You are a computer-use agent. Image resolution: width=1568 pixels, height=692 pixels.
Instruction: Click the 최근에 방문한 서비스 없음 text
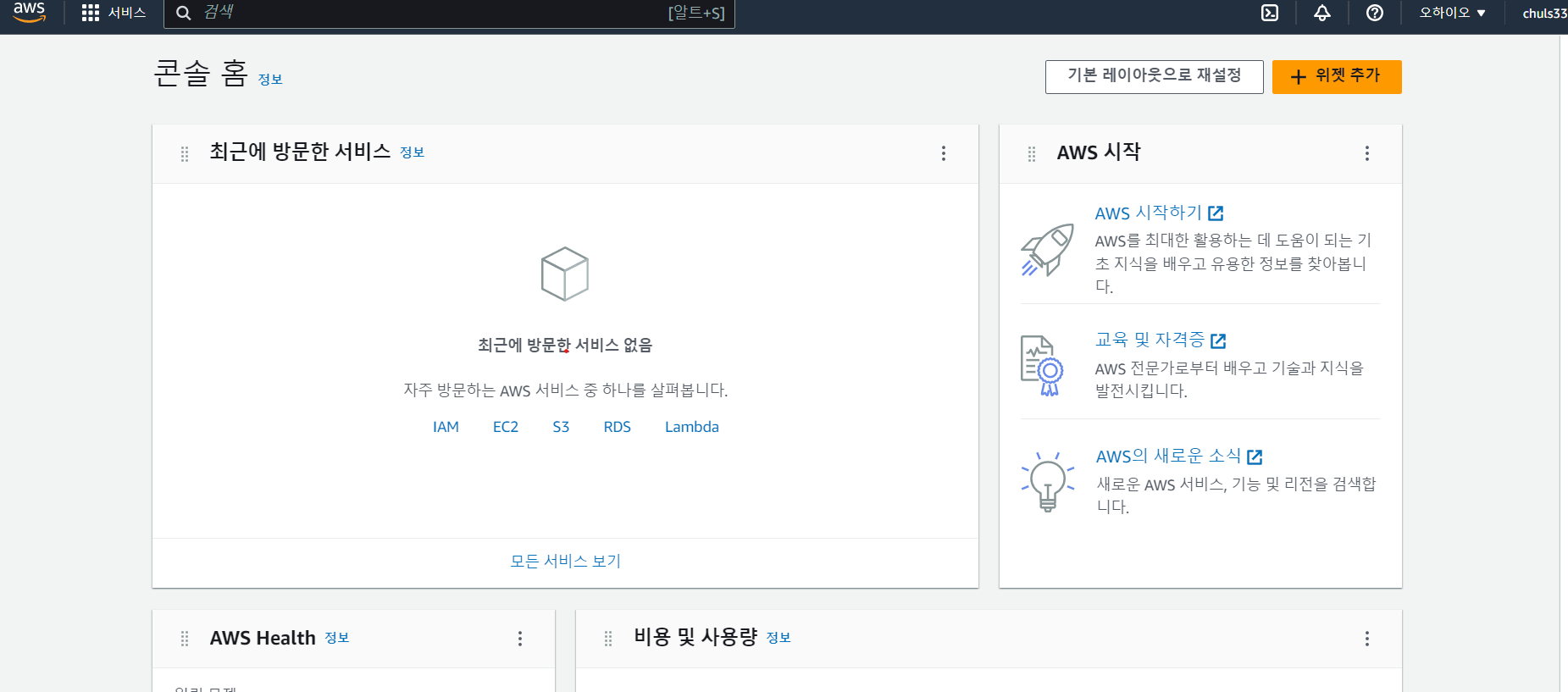(x=565, y=345)
